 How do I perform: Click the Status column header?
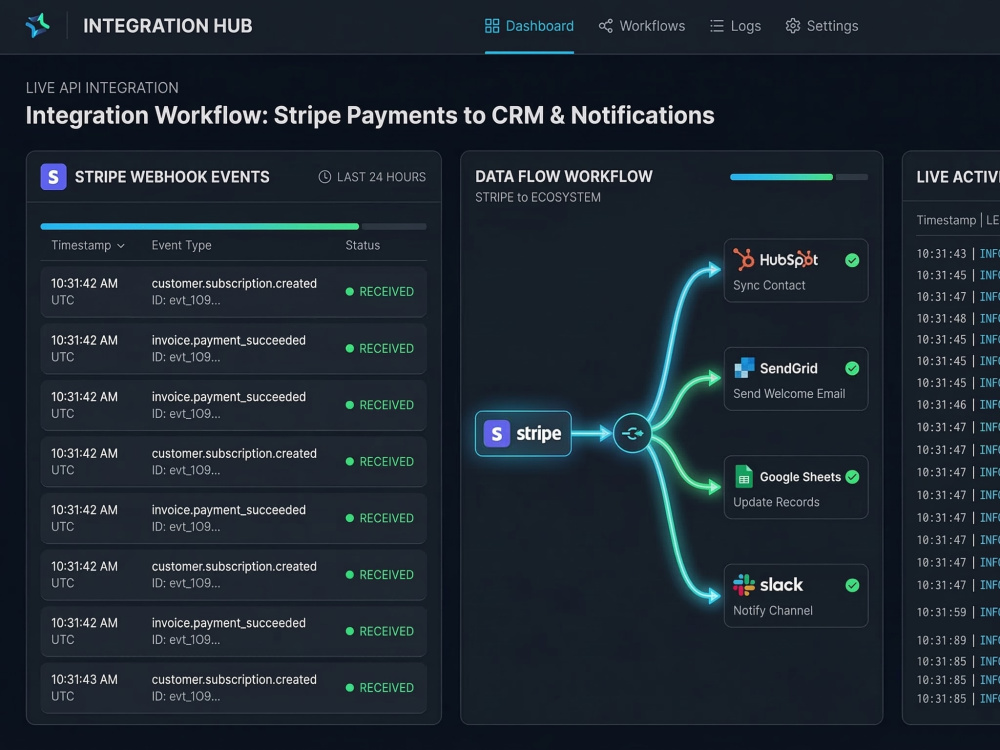click(362, 245)
